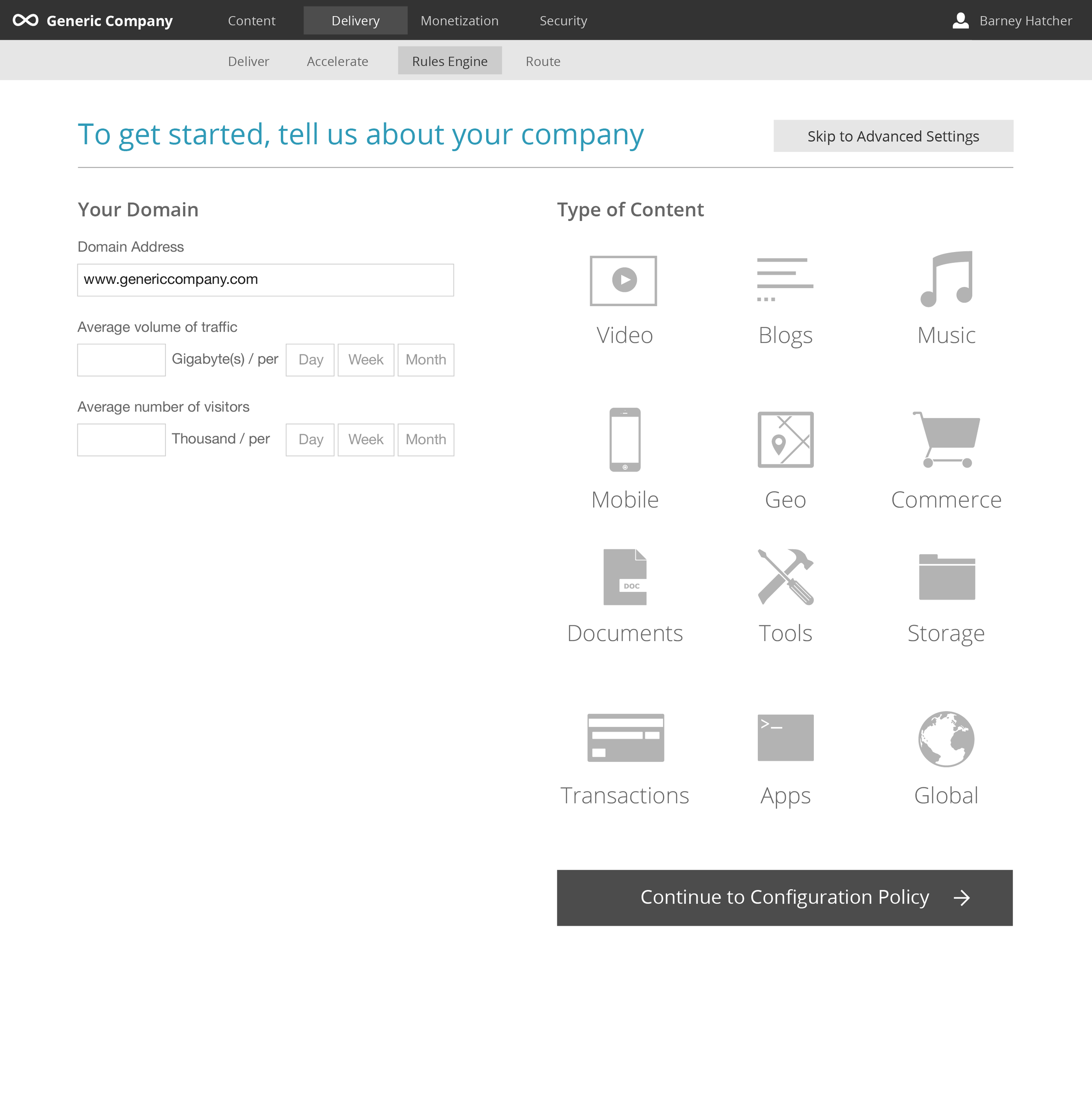Screen dimensions: 1092x1119
Task: Click the Your Domain heading
Action: coord(138,210)
